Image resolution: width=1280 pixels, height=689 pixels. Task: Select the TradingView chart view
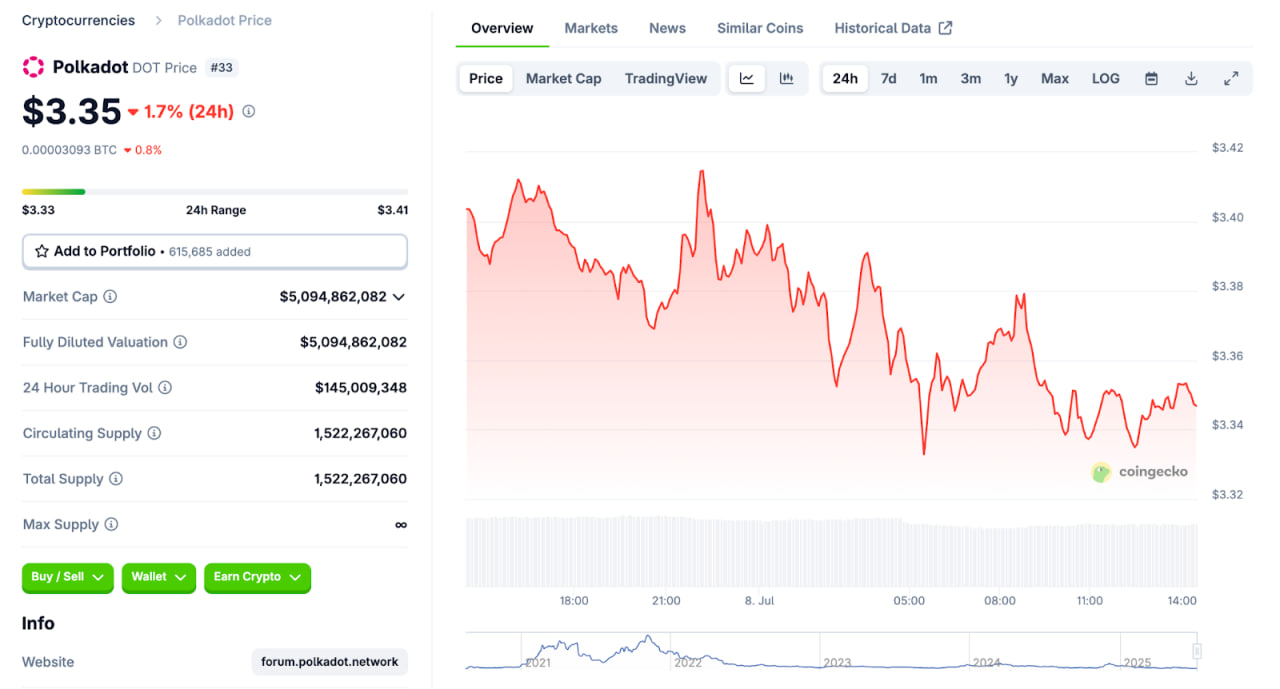[x=666, y=78]
